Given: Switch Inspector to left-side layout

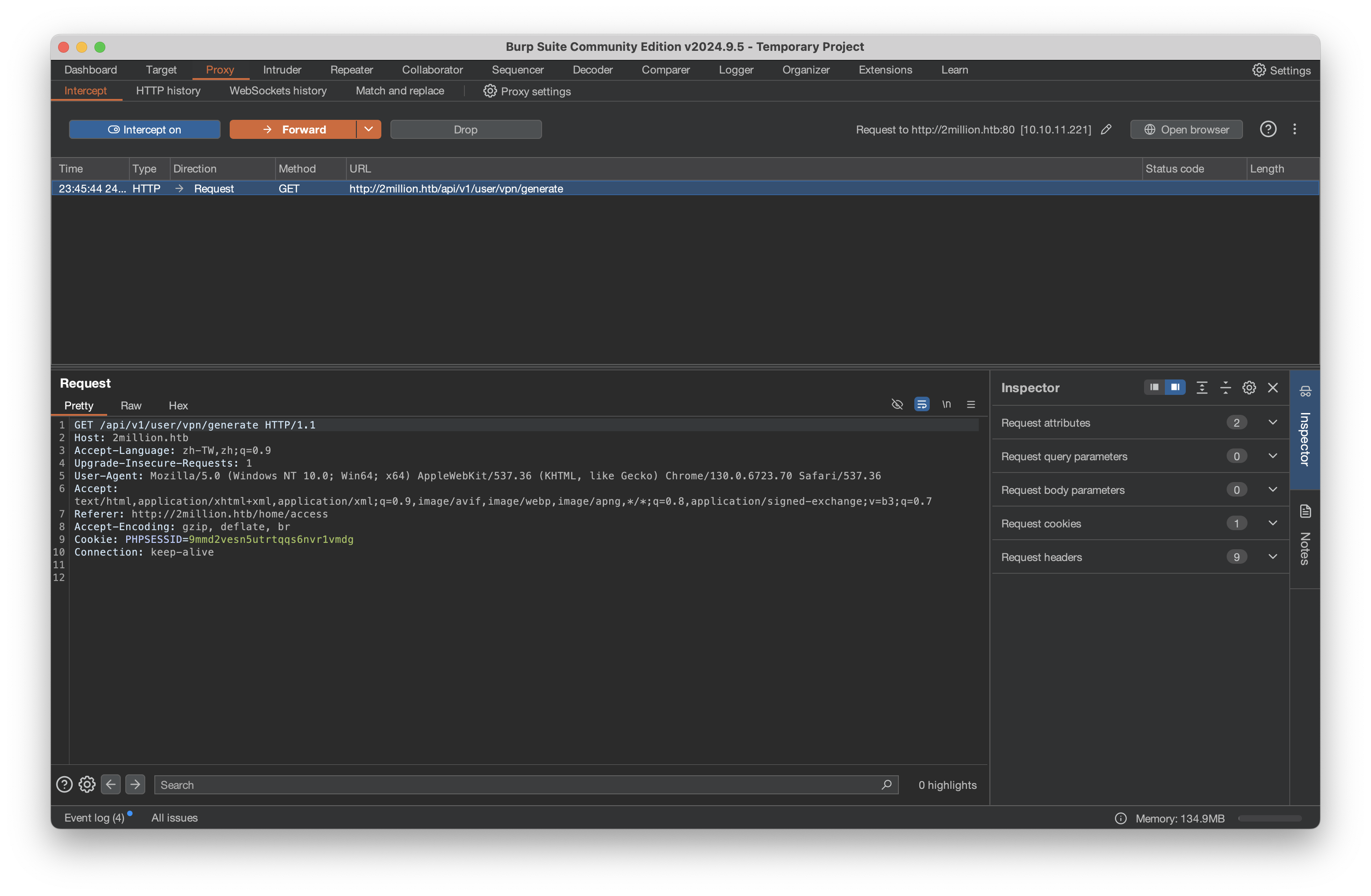Looking at the screenshot, I should [x=1154, y=388].
